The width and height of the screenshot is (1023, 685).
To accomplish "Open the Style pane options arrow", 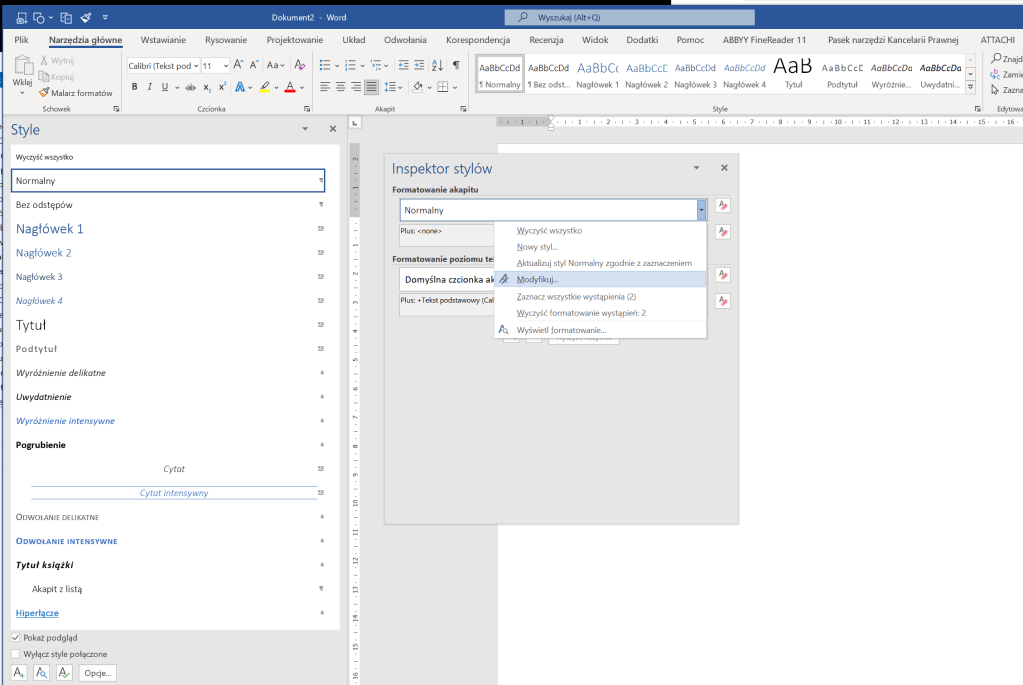I will point(305,130).
